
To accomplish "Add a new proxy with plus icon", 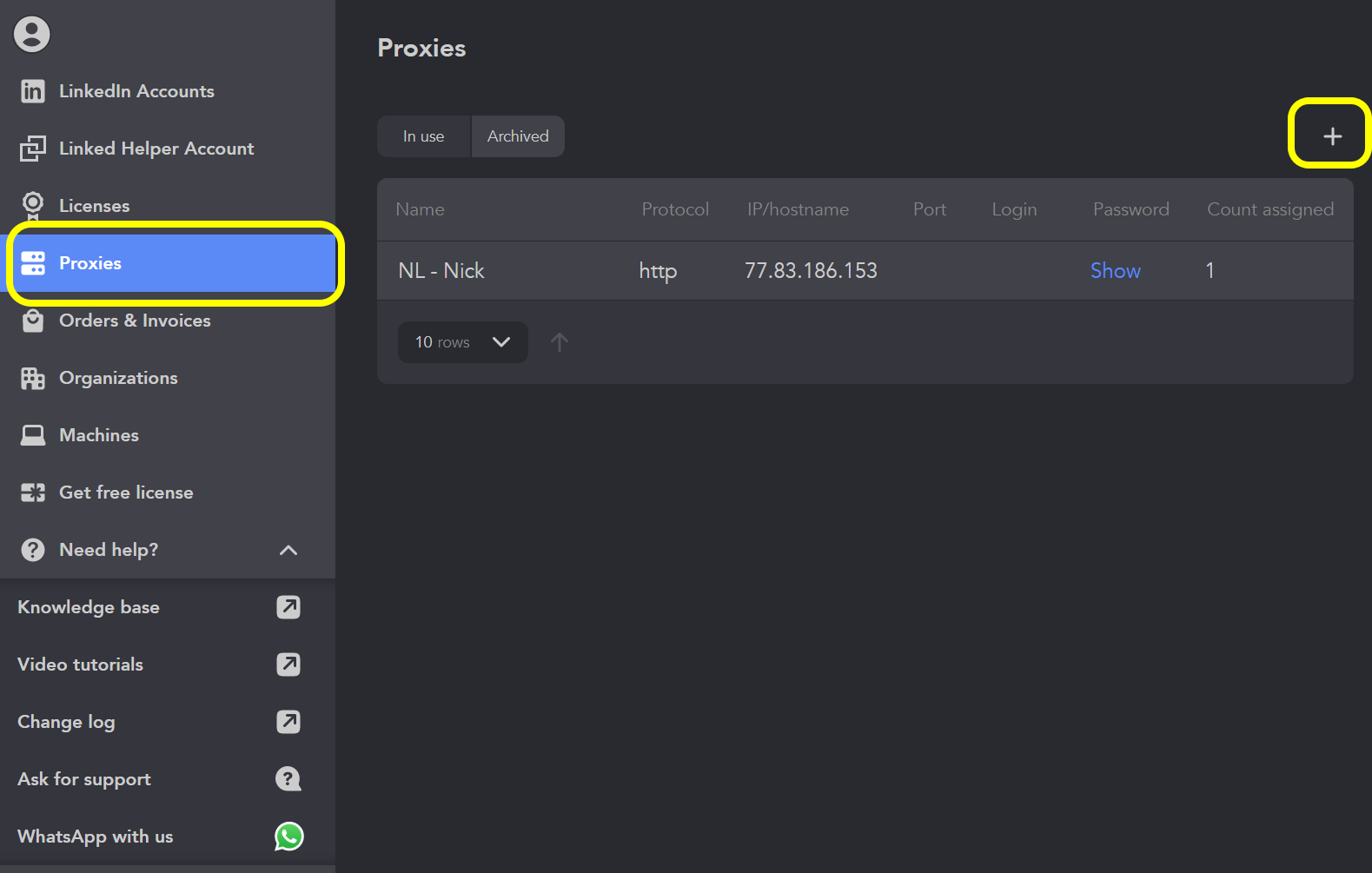I will tap(1332, 136).
